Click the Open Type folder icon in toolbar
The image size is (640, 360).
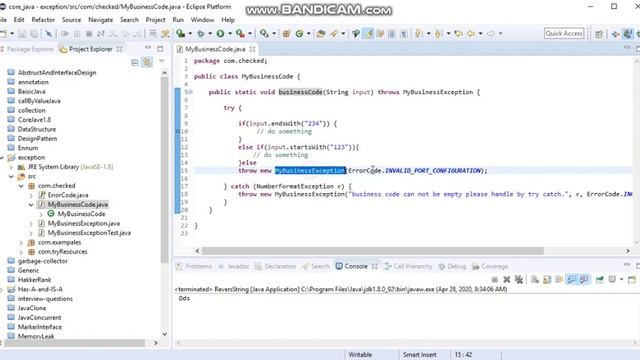(321, 33)
